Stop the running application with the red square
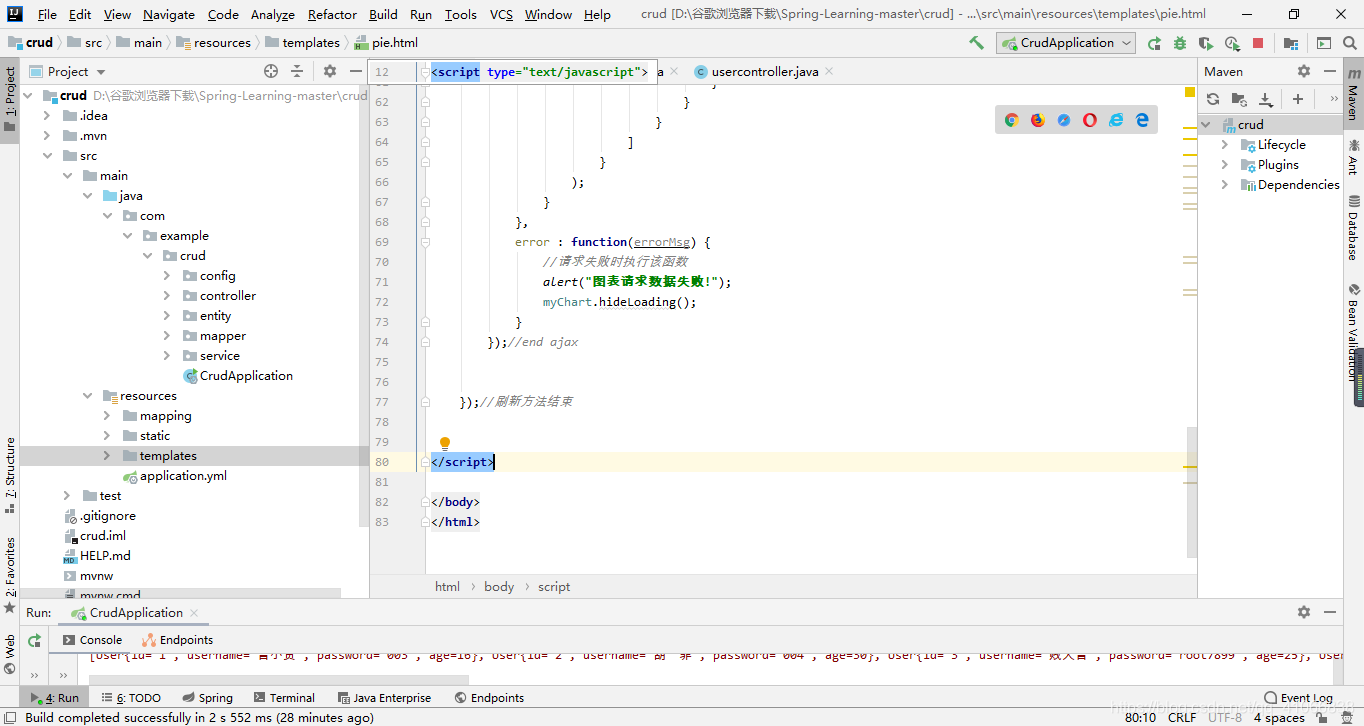This screenshot has width=1364, height=726. (1258, 43)
